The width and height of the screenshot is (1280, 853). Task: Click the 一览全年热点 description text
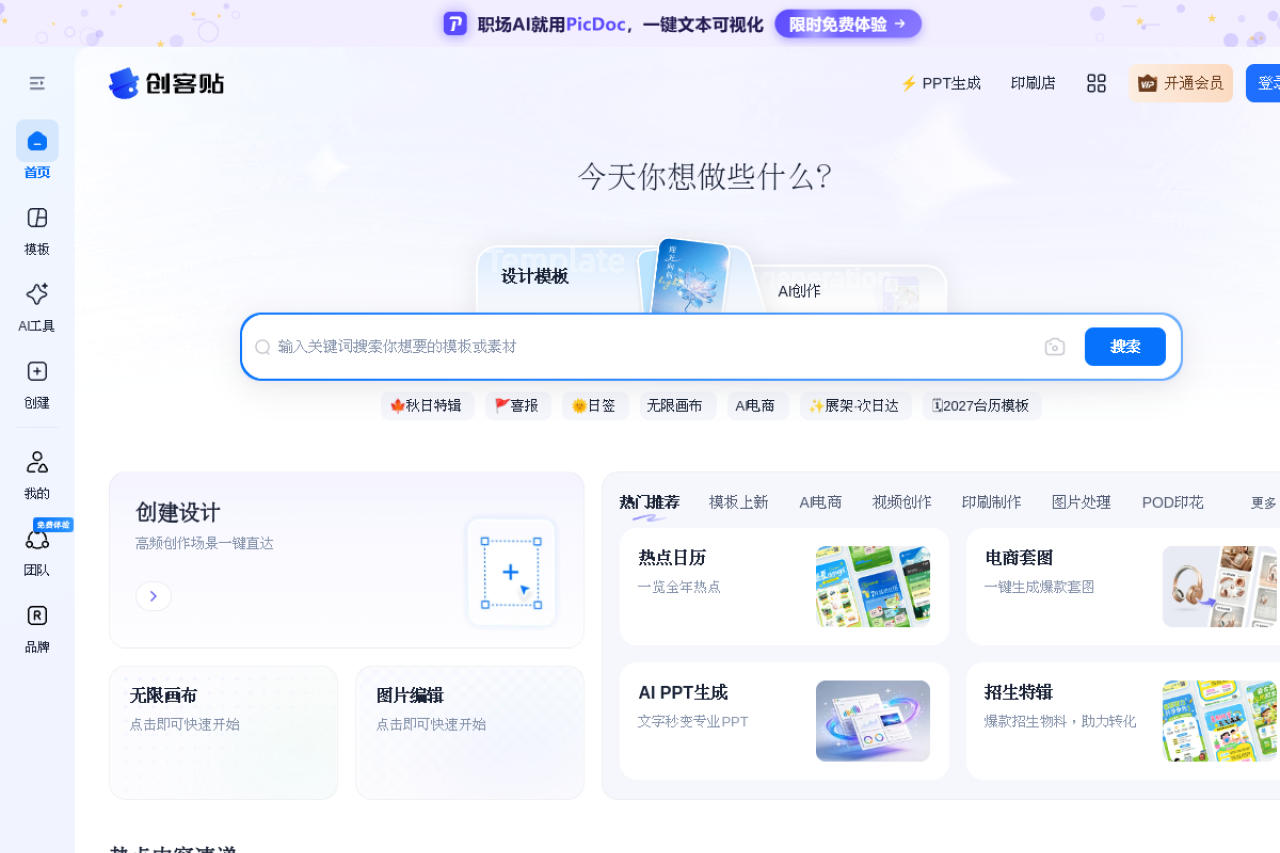(x=679, y=587)
